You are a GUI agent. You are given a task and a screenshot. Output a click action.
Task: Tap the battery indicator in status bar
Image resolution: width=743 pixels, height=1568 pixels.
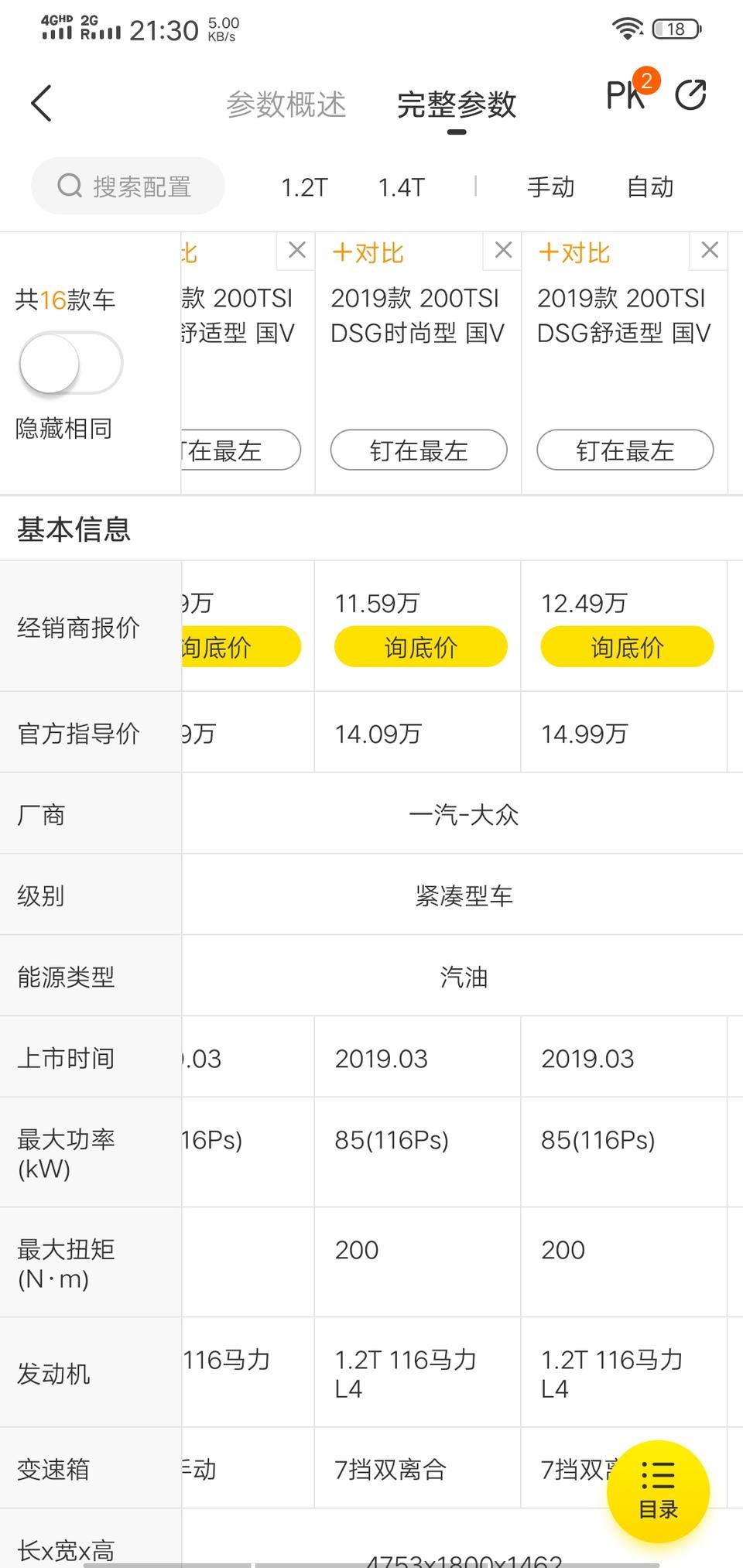[x=676, y=29]
